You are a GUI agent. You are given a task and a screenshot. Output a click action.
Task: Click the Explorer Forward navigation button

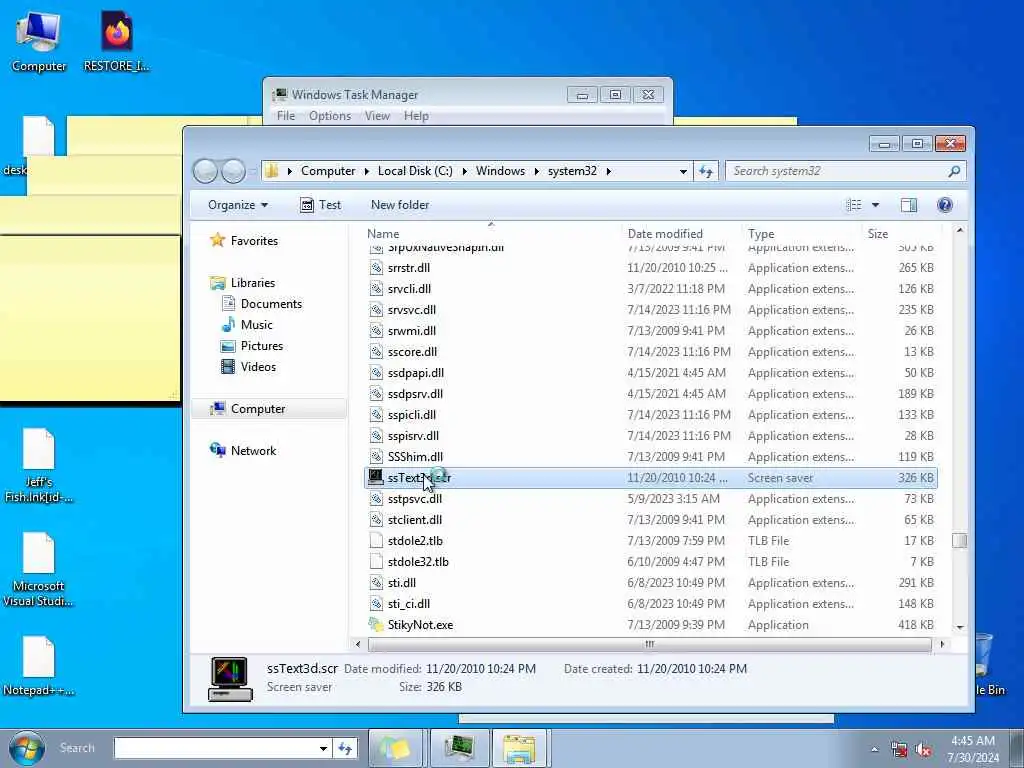tap(233, 171)
